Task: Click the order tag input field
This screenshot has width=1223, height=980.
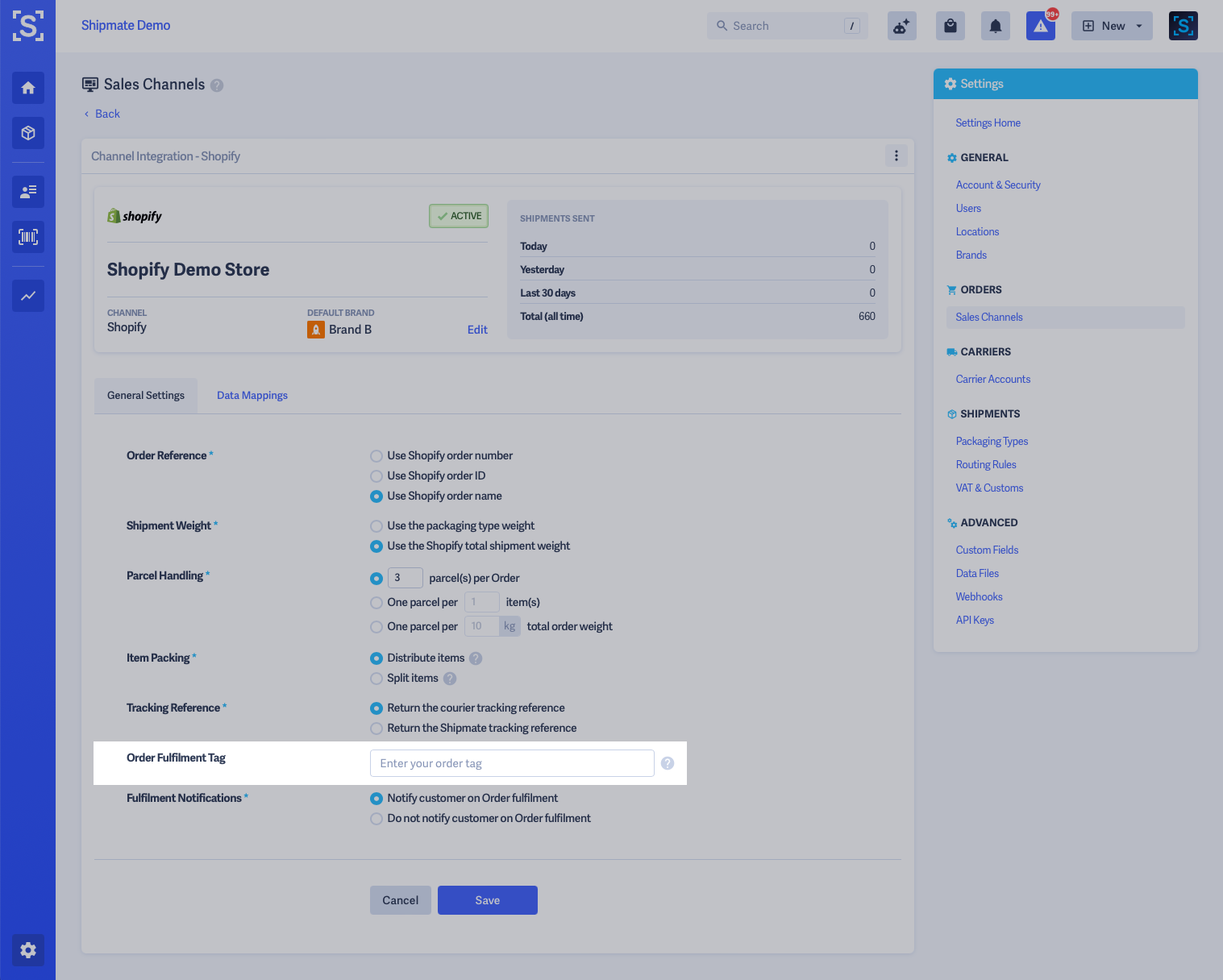Action: [511, 762]
